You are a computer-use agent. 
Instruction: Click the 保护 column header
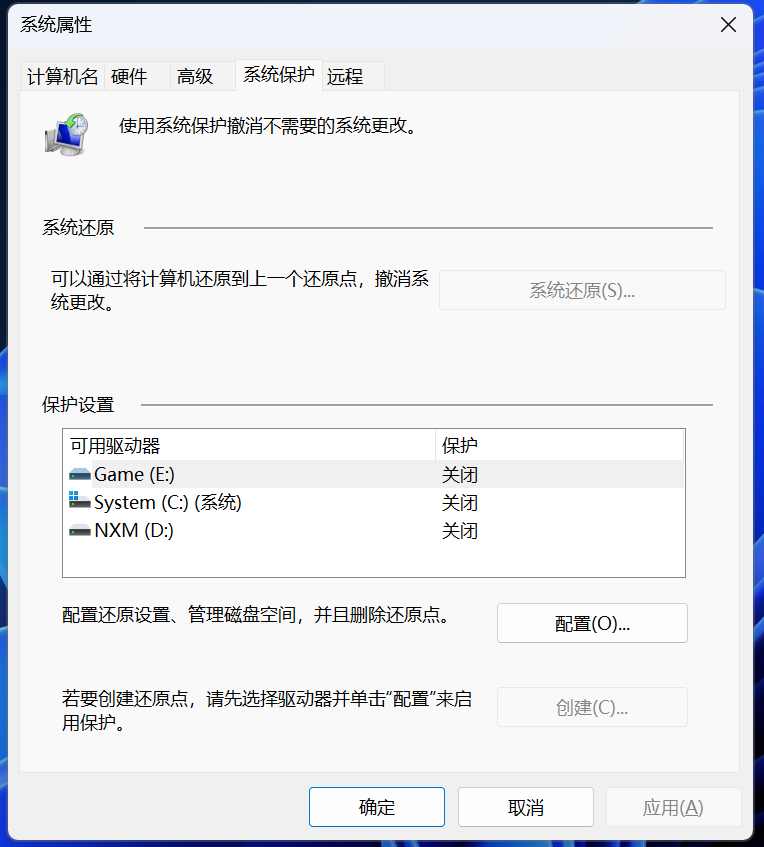click(x=558, y=445)
